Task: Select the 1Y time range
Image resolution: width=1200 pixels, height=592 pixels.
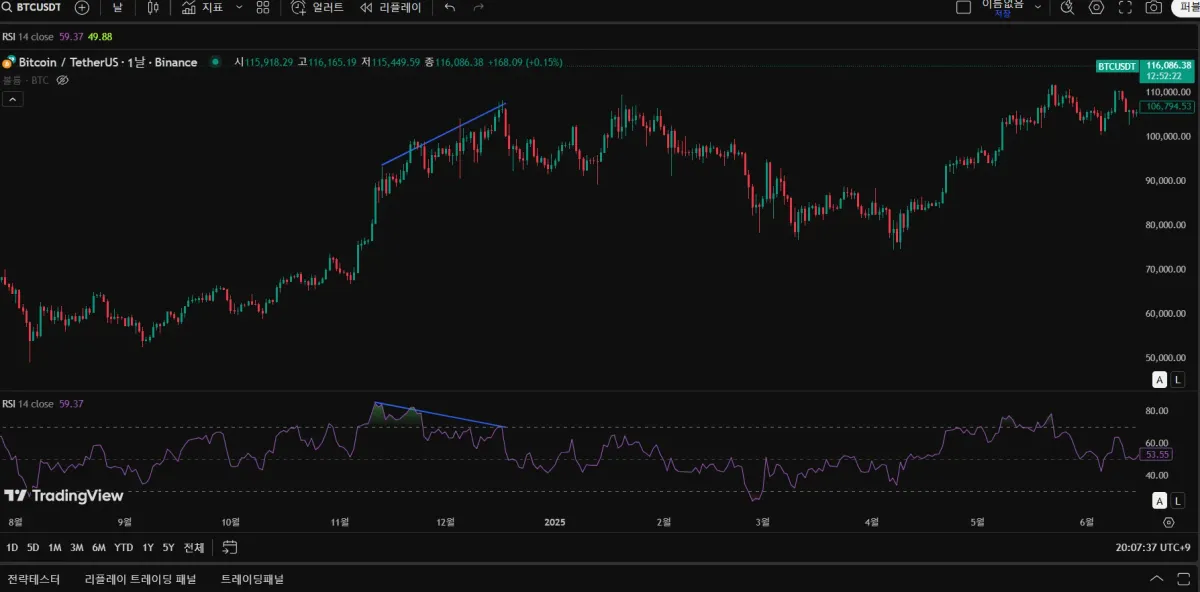Action: pyautogui.click(x=148, y=547)
